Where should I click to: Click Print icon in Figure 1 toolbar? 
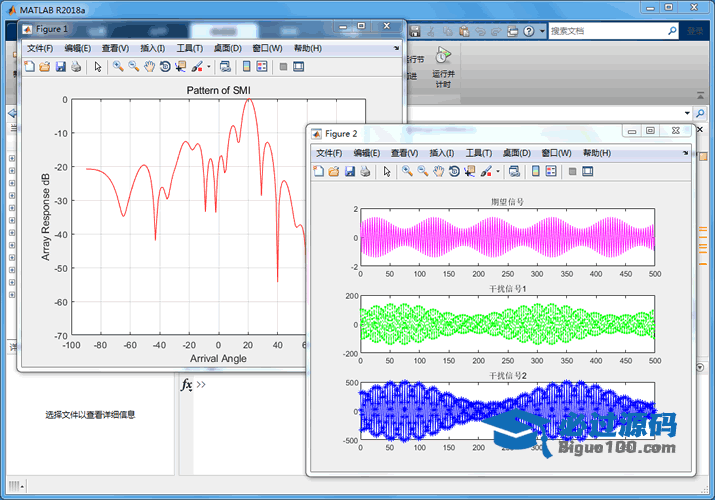76,67
